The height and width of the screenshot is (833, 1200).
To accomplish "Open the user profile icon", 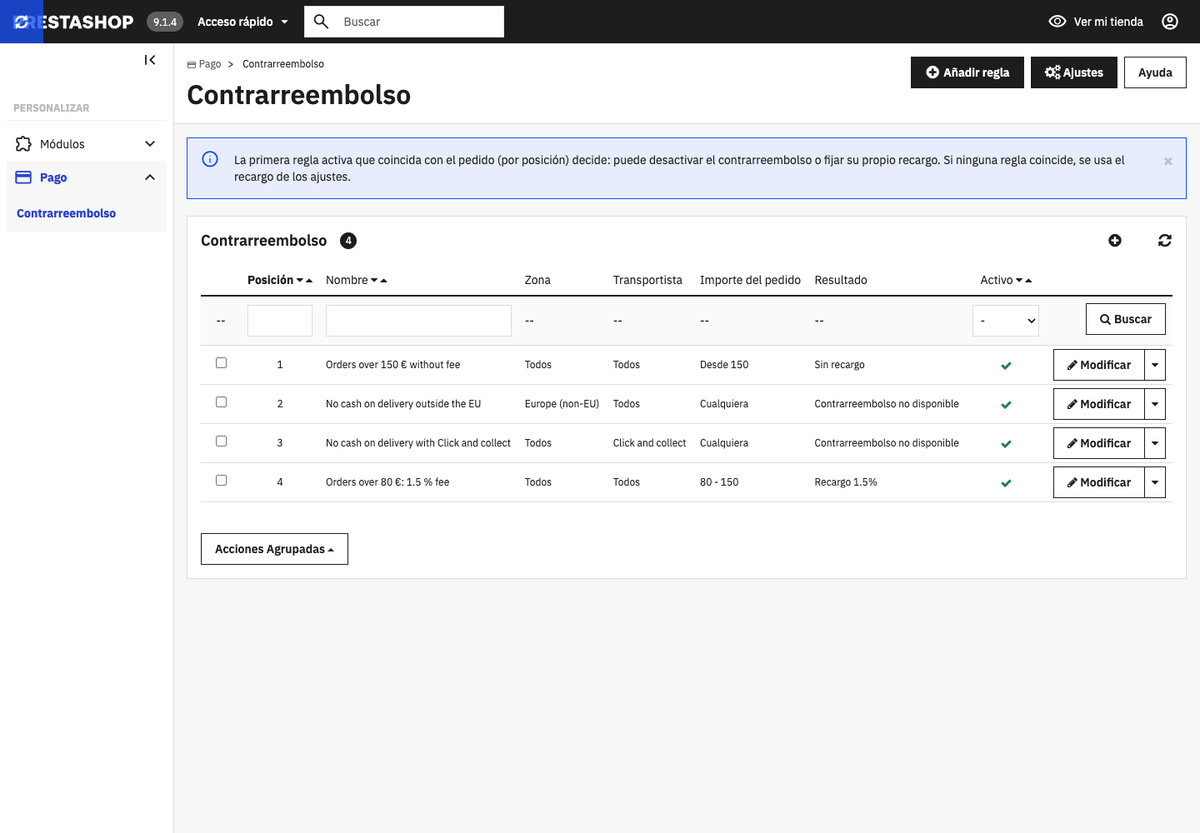I will point(1170,21).
